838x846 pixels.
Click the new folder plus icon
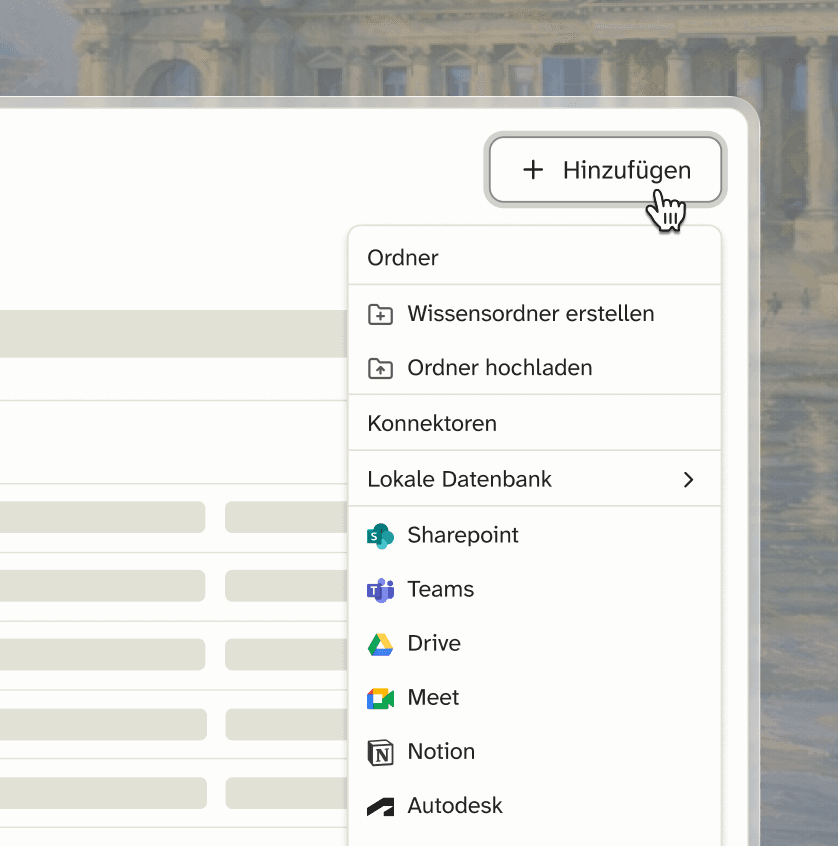pyautogui.click(x=380, y=314)
